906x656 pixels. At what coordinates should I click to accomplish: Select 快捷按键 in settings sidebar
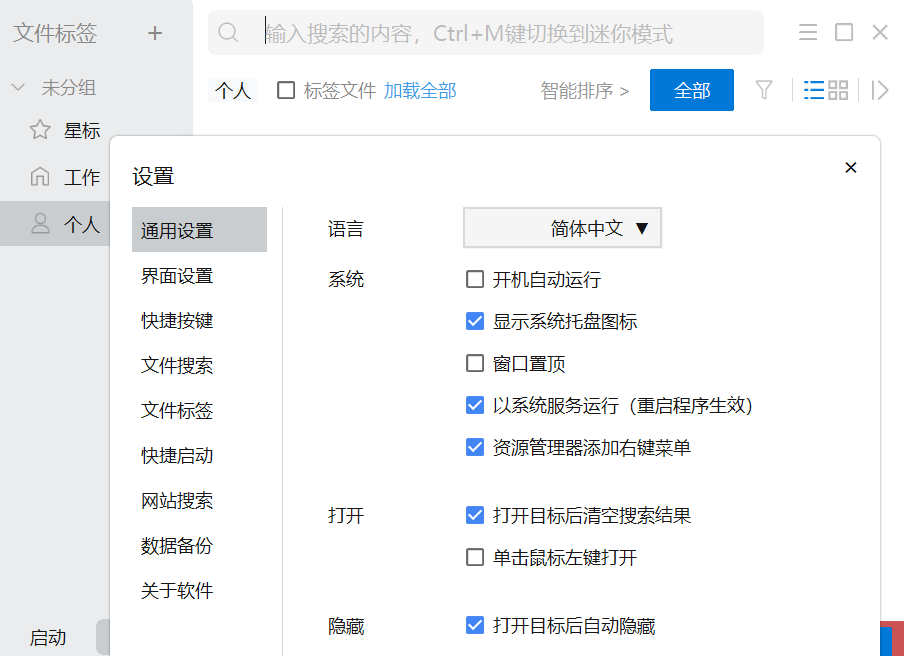click(x=177, y=321)
